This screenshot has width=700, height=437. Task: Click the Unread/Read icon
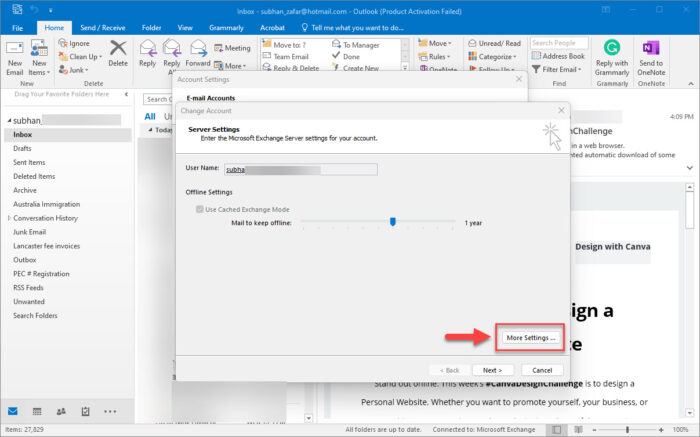[472, 43]
